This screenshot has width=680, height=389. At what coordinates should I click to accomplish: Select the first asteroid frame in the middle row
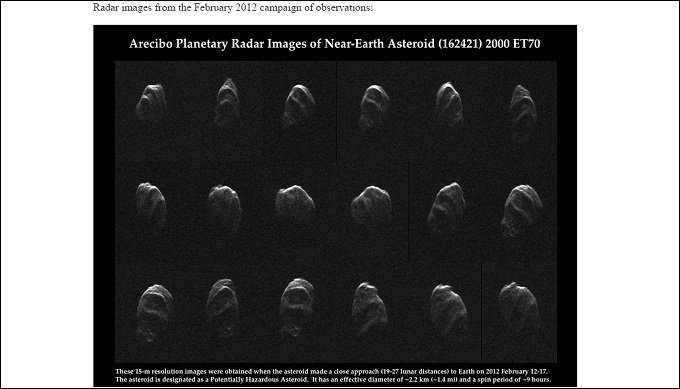(x=151, y=207)
